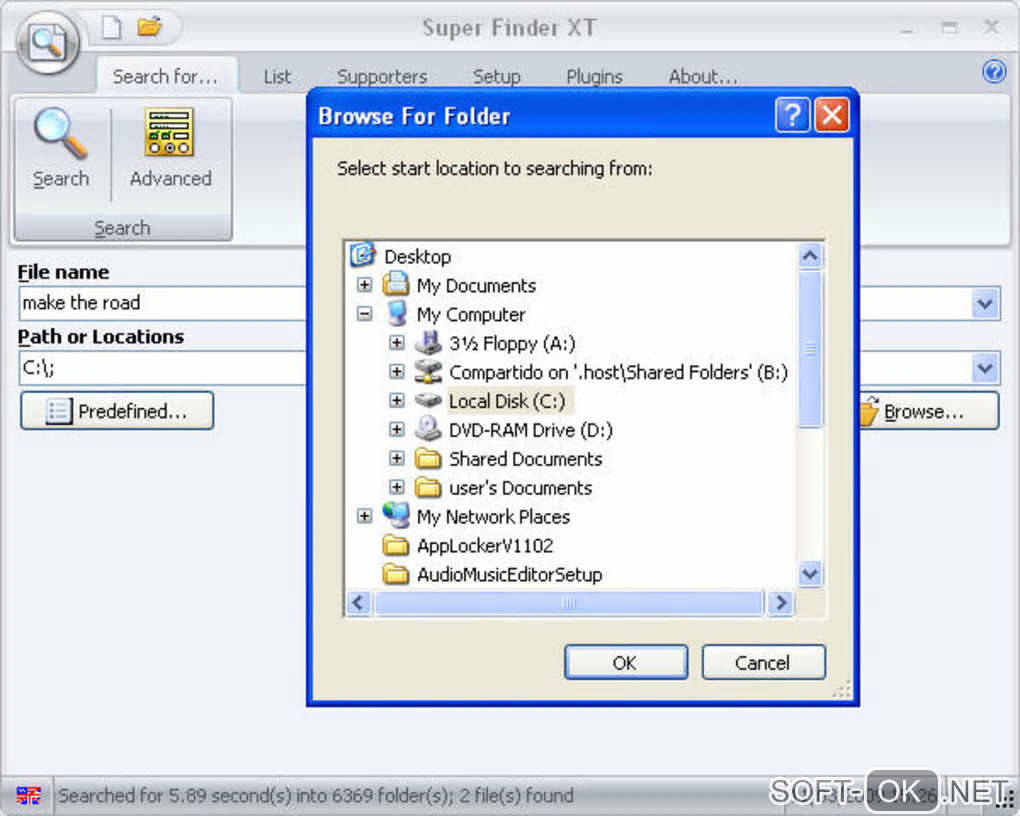Select the My Network Places icon
The image size is (1020, 816).
tap(396, 515)
